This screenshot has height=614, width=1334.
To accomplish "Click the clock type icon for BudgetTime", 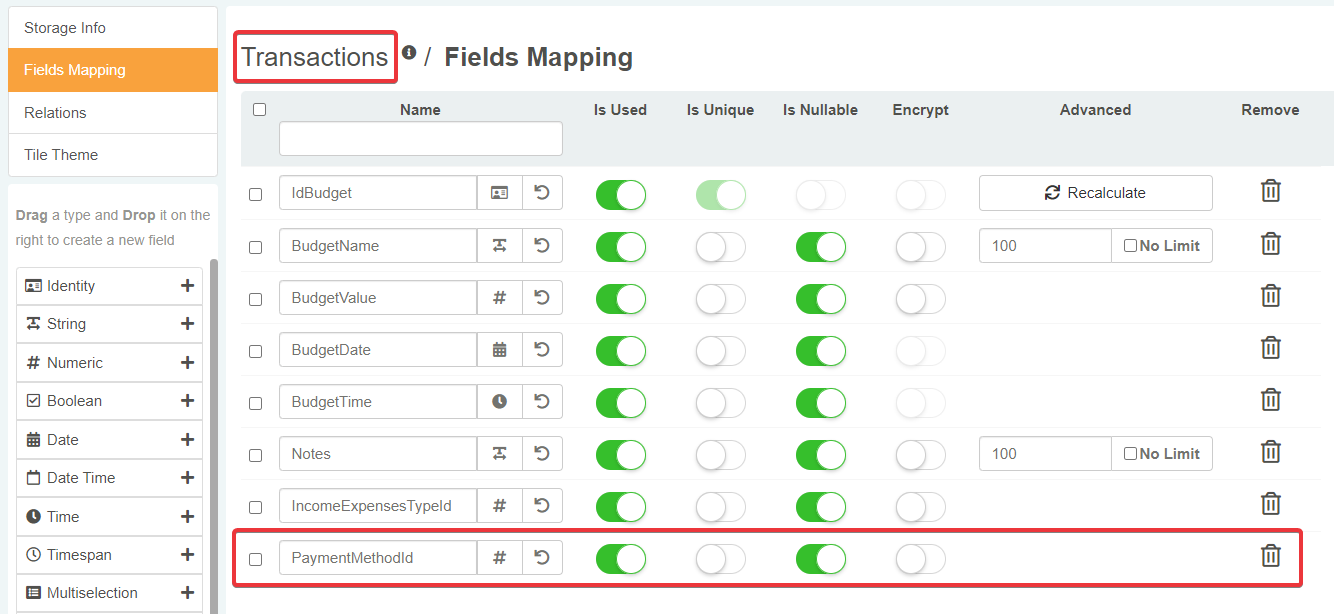I will [x=500, y=402].
